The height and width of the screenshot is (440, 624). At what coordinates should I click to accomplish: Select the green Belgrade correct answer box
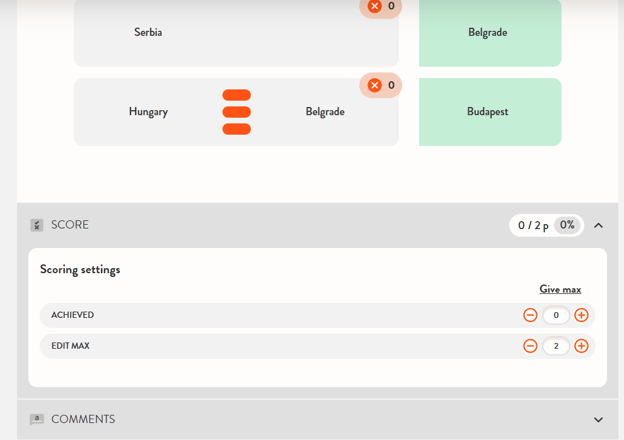(489, 33)
